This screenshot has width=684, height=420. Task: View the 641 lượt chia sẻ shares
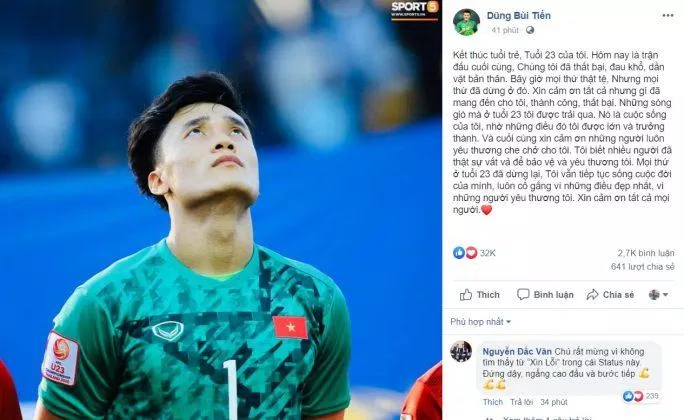click(643, 266)
